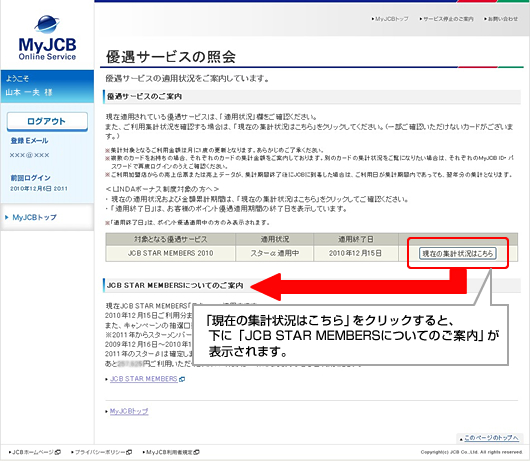Open JCBホームページ footer link
The height and width of the screenshot is (461, 530).
33,452
